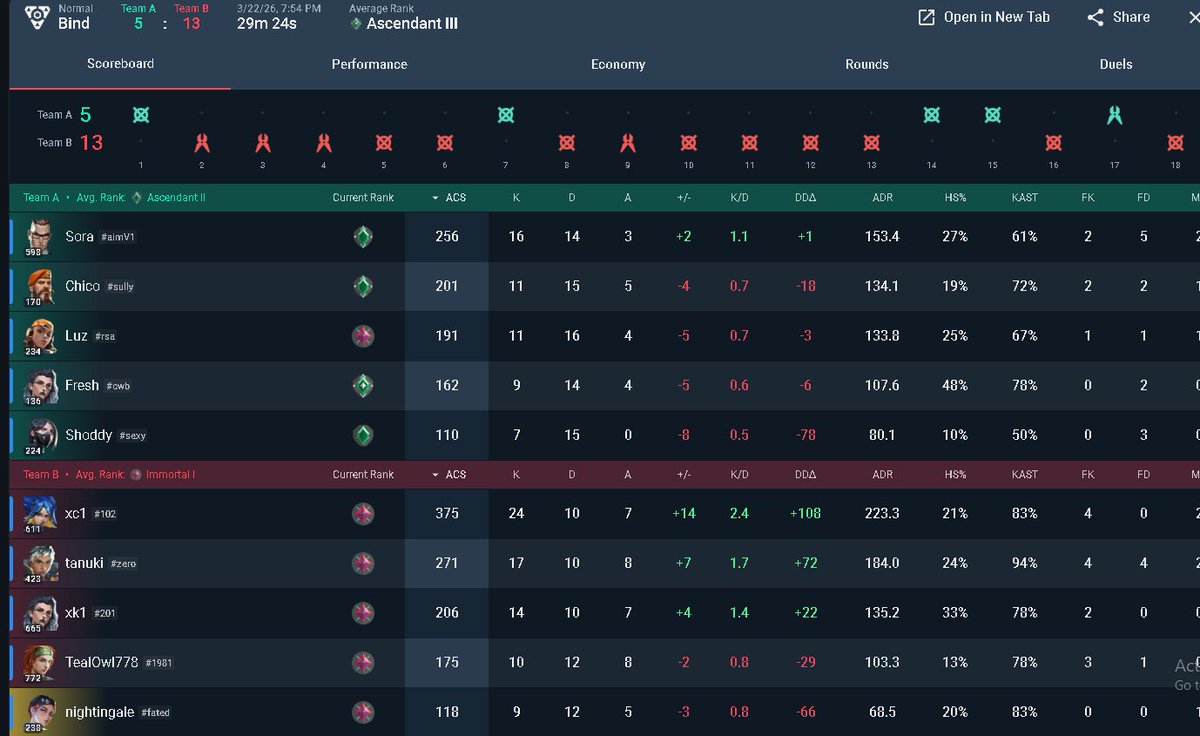
Task: Sort Team A by K/D header
Action: pyautogui.click(x=739, y=198)
